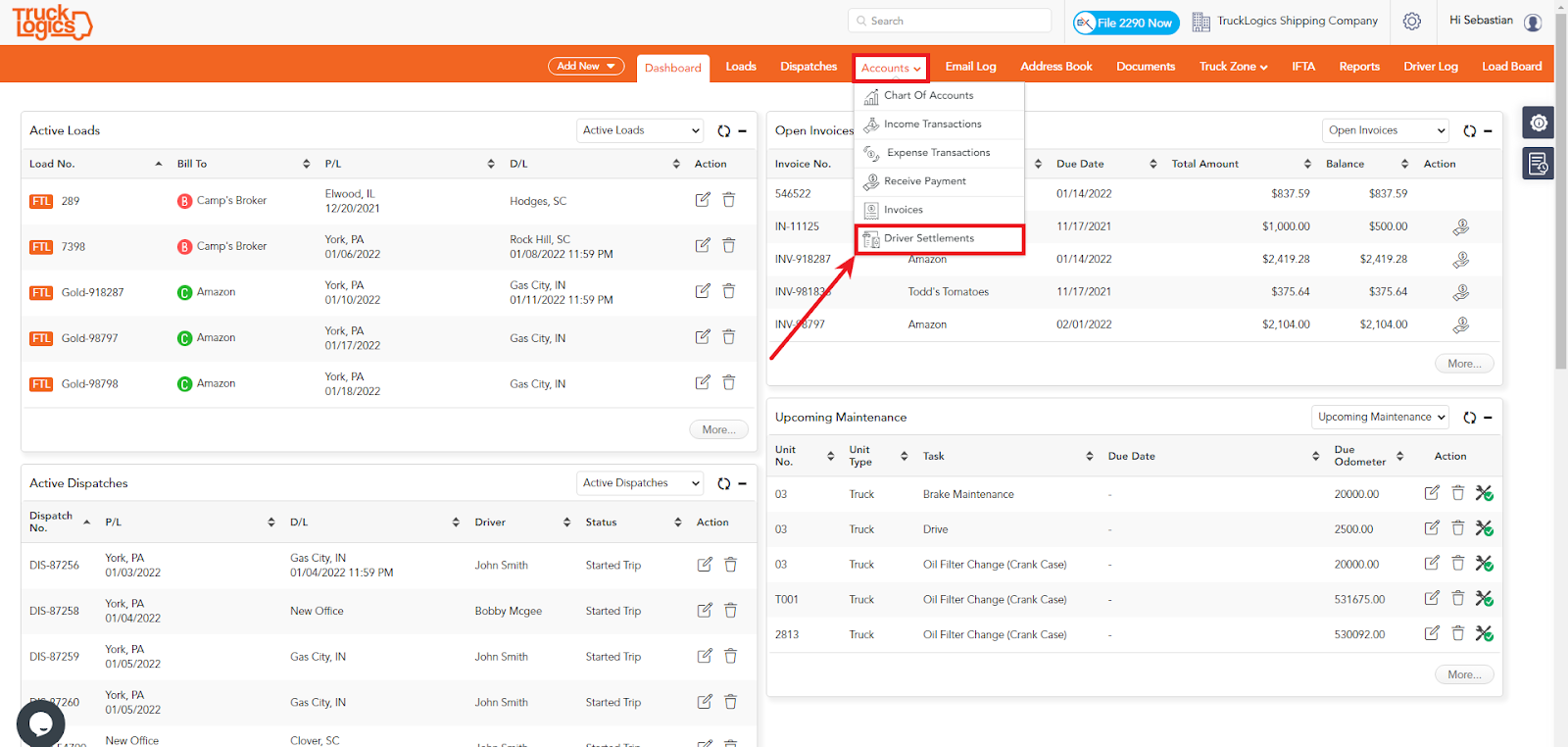Viewport: 1568px width, 747px height.
Task: Collapse the Upcoming Maintenance widget
Action: 1488,417
